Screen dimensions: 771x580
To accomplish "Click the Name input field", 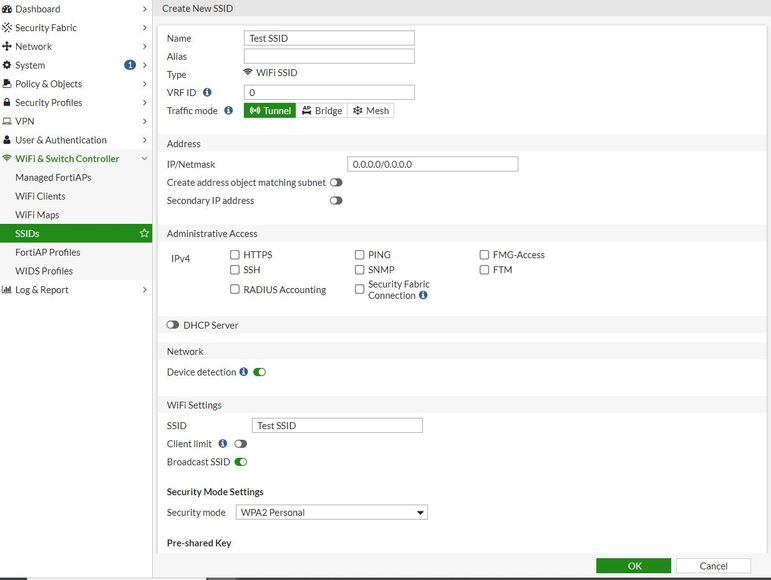I will pyautogui.click(x=329, y=38).
